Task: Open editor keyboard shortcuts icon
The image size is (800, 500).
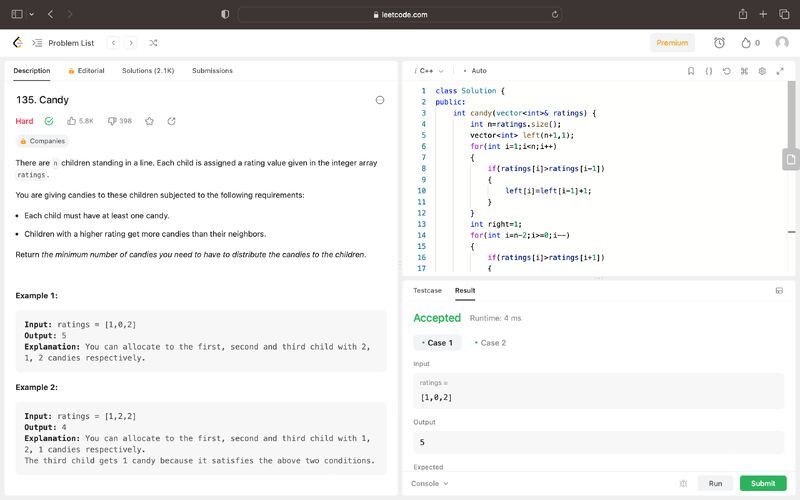Action: pos(744,71)
